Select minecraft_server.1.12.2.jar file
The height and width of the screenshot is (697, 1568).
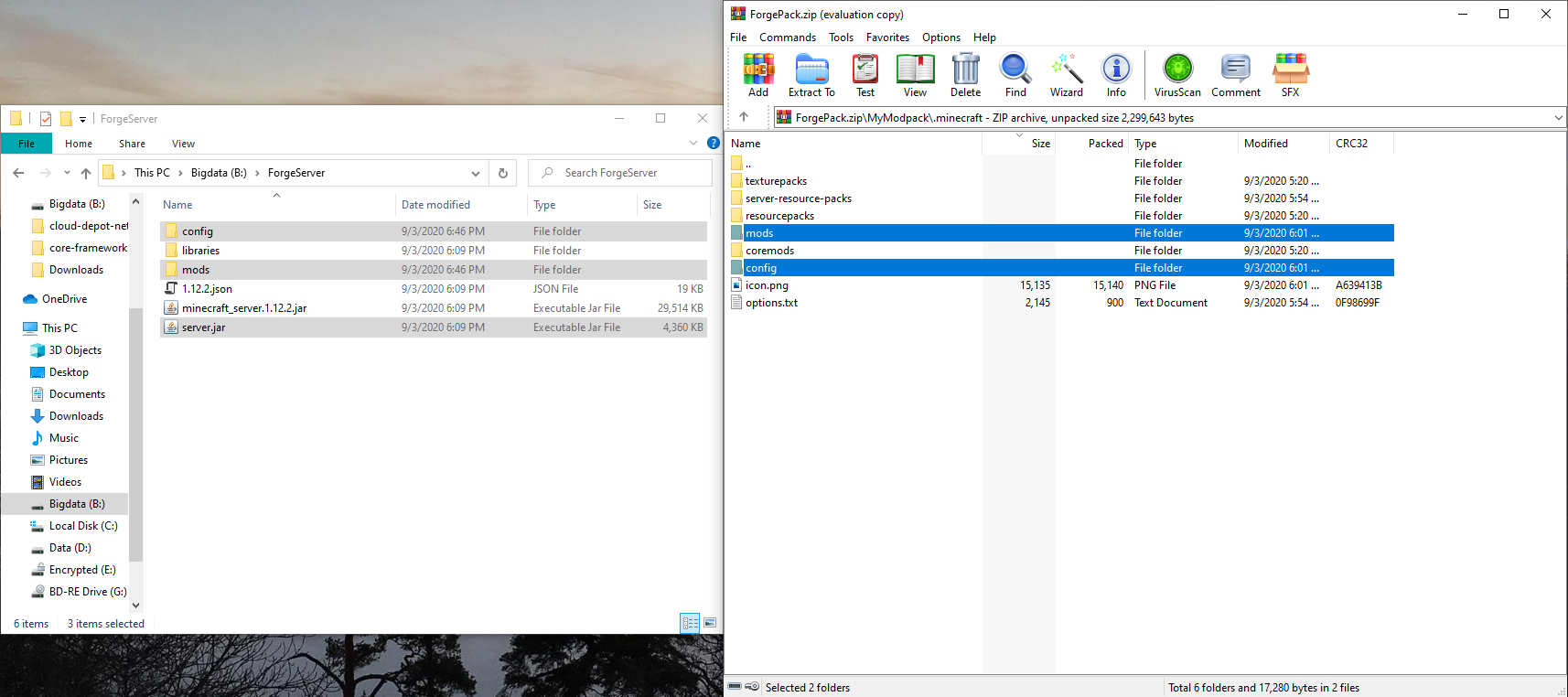tap(243, 308)
